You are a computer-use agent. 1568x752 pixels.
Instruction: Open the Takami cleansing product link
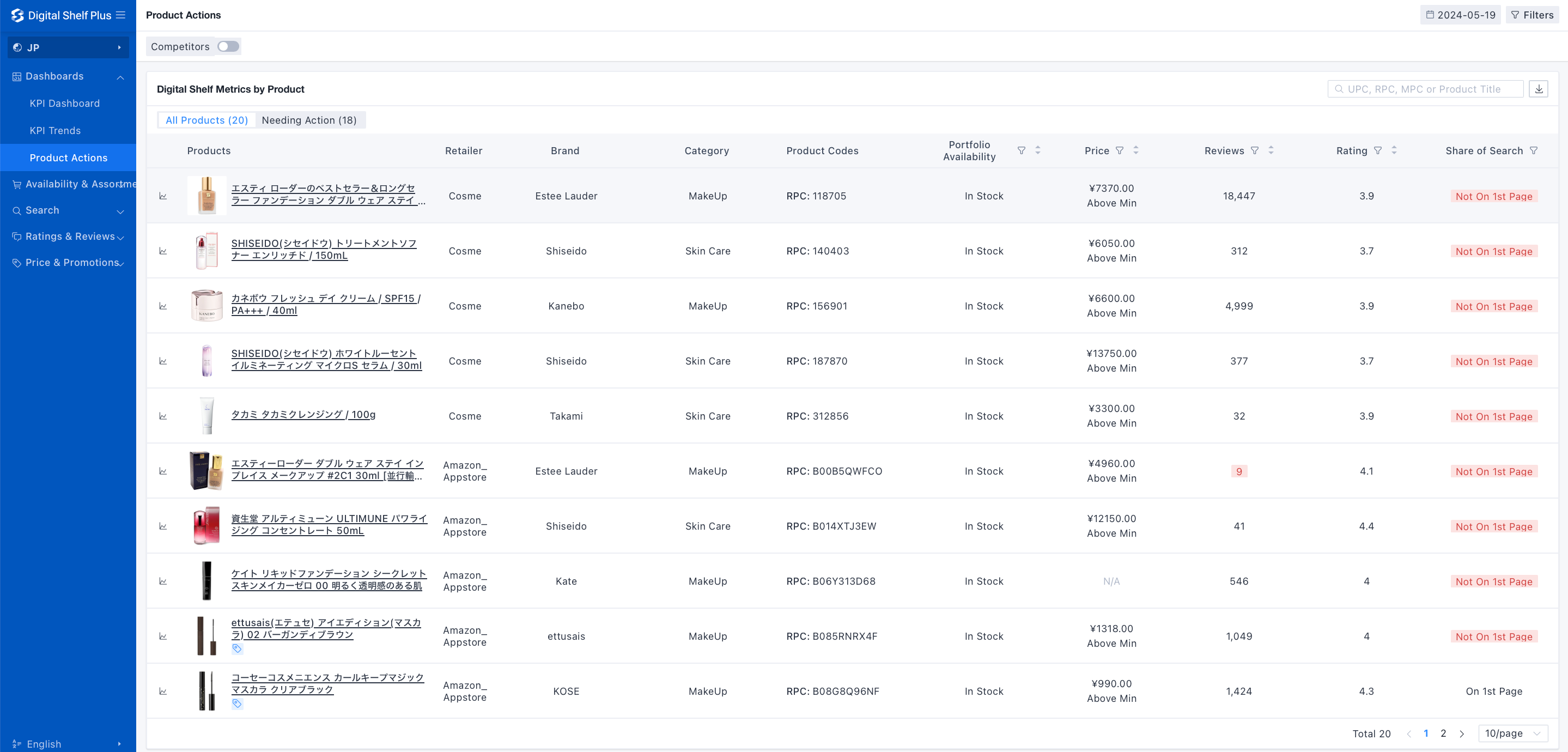click(302, 415)
